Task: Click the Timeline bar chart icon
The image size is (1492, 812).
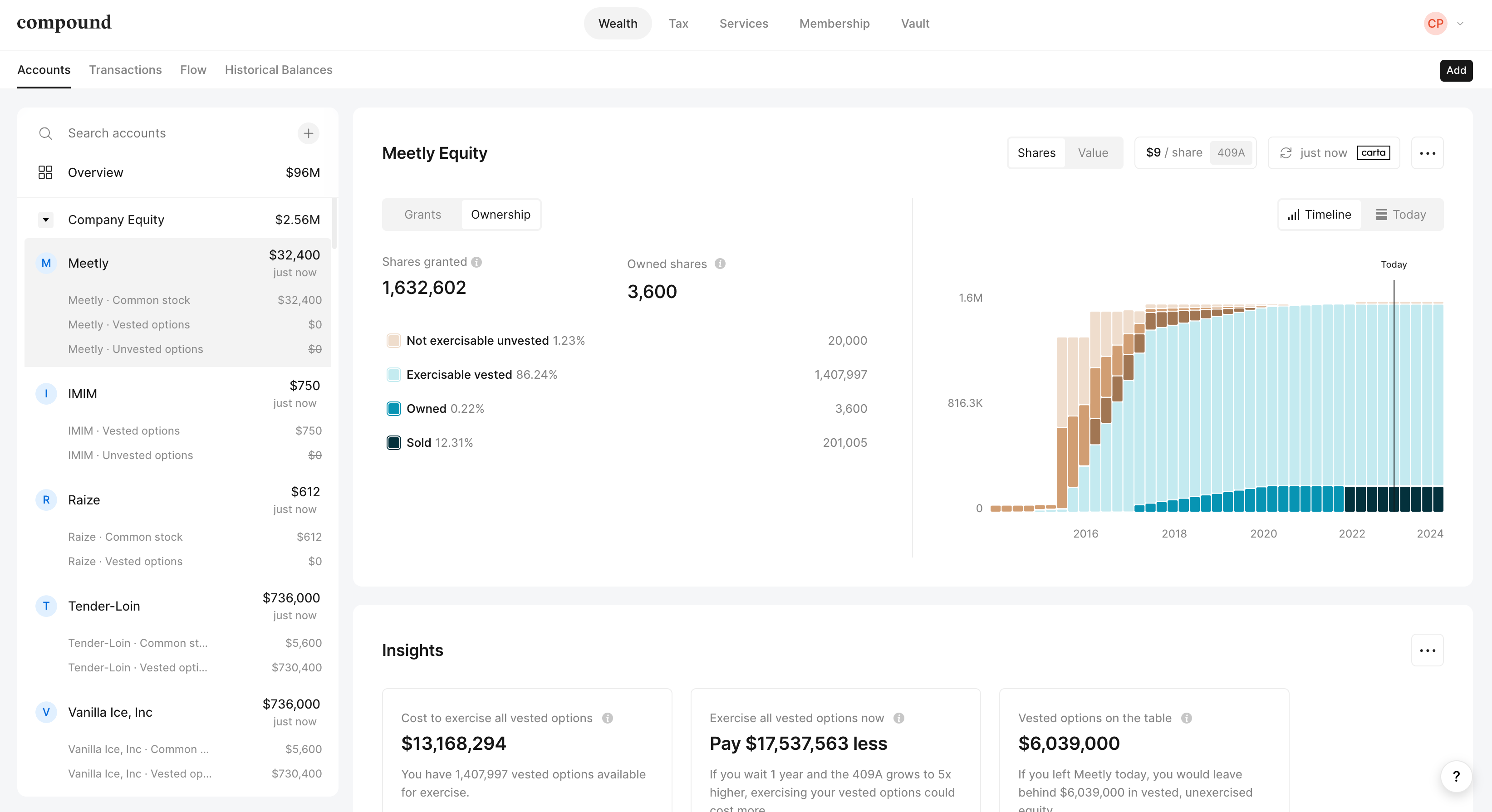Action: point(1294,215)
